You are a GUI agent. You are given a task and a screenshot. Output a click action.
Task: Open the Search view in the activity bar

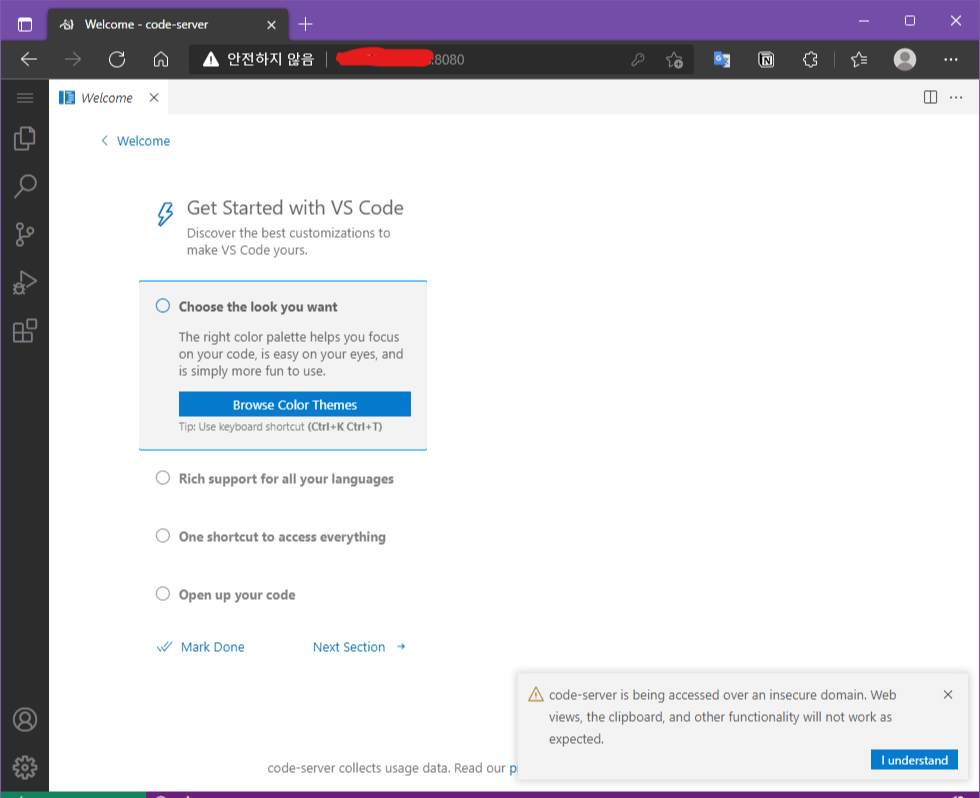[x=24, y=186]
